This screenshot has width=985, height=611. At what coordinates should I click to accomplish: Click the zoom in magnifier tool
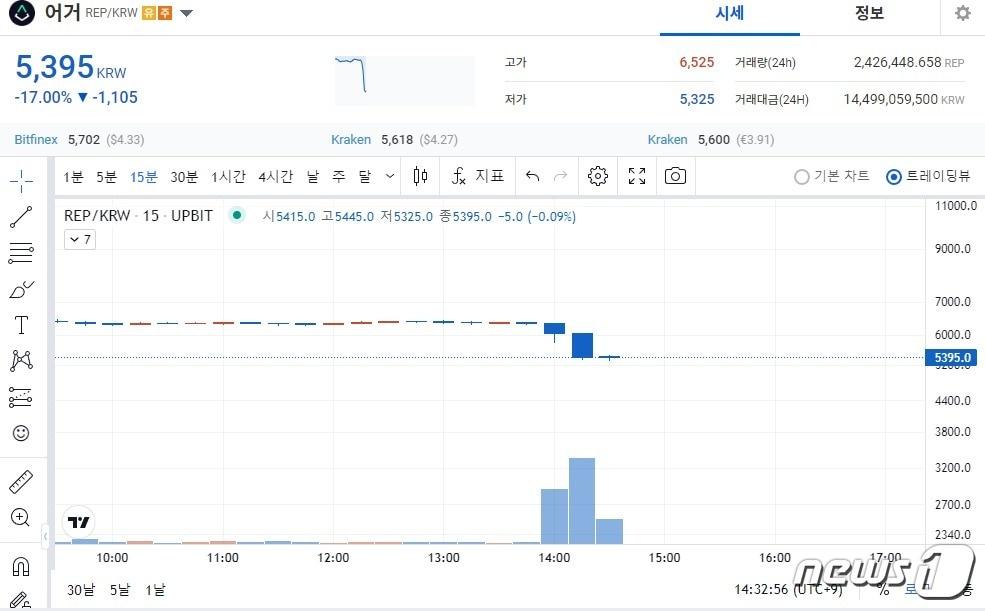coord(21,517)
